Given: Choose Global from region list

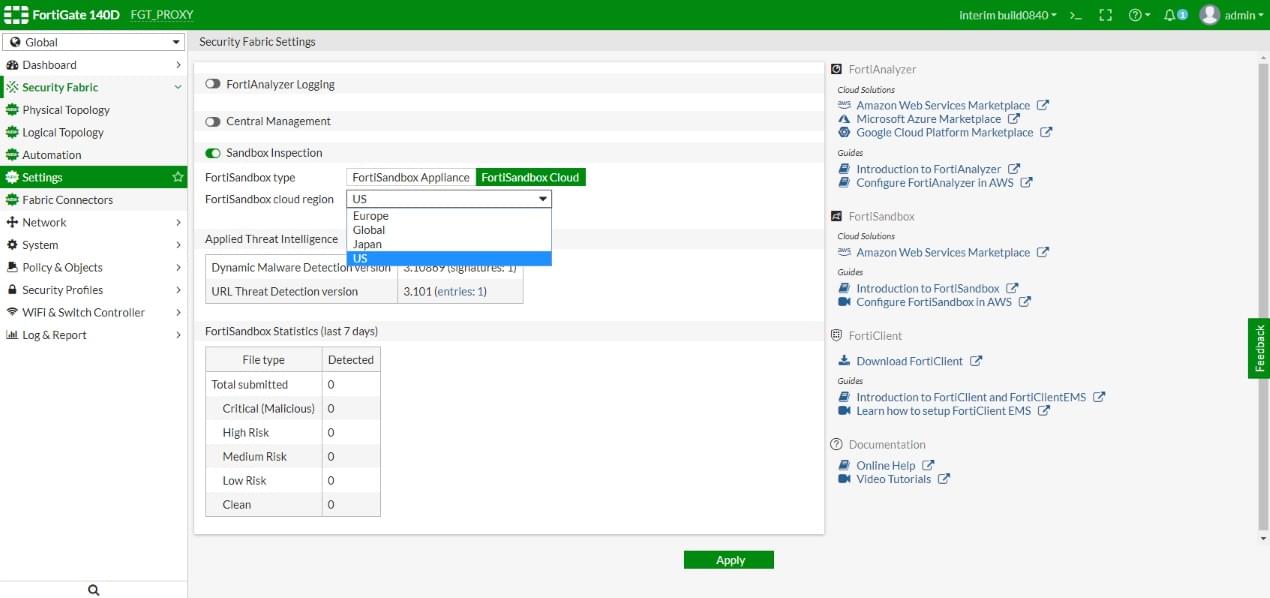Looking at the screenshot, I should [449, 230].
